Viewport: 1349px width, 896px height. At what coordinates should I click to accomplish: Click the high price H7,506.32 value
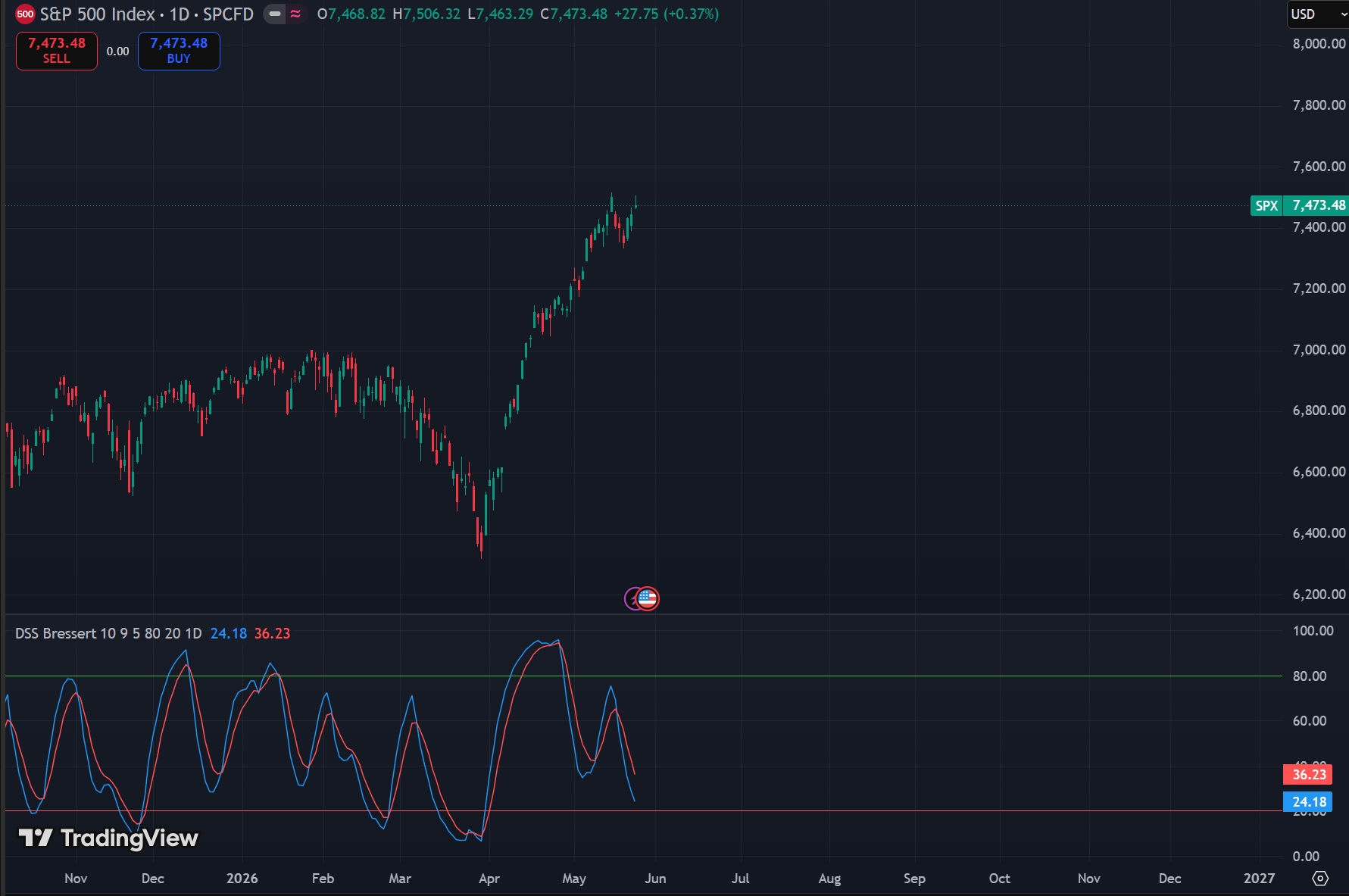coord(426,14)
